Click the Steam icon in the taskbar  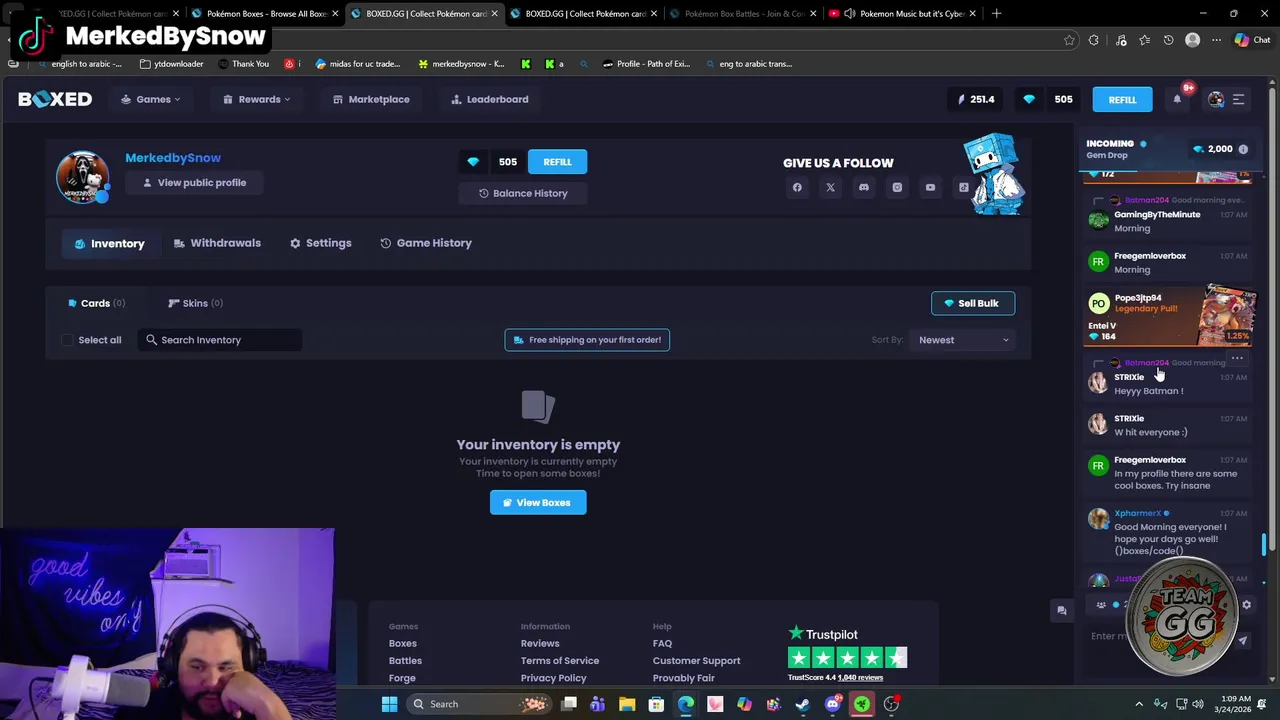[802, 704]
